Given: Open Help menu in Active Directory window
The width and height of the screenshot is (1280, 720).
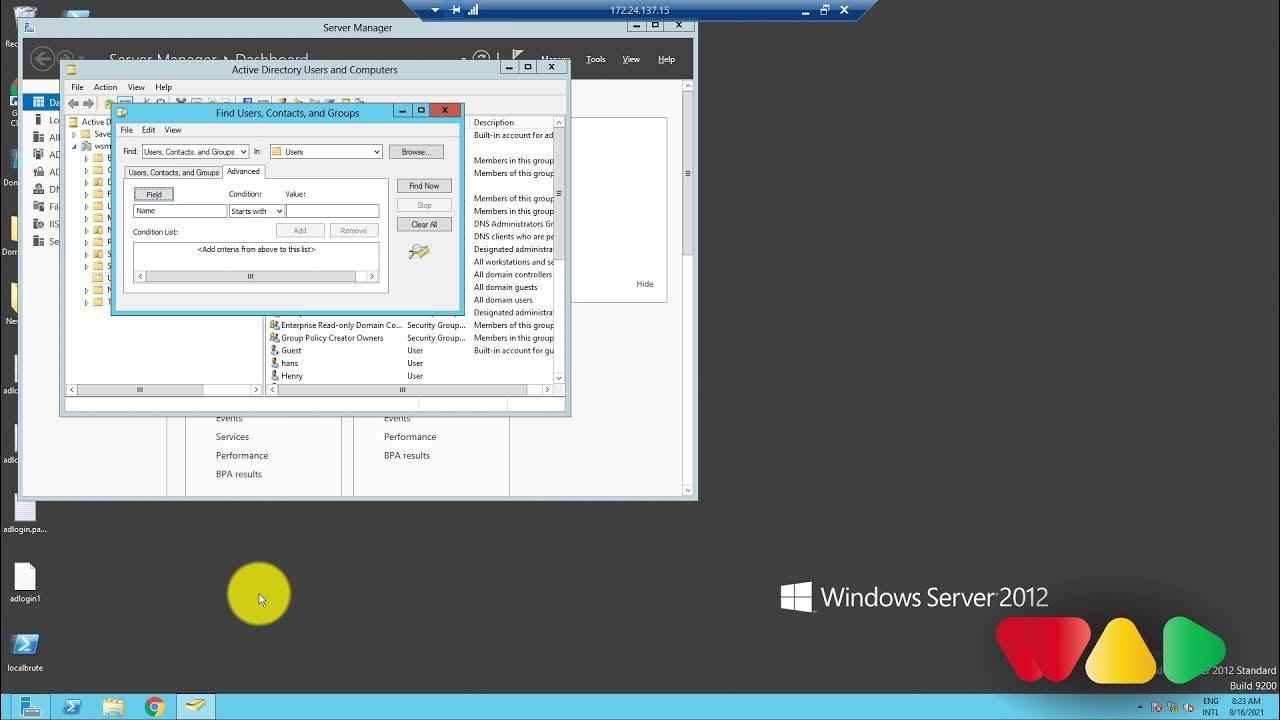Looking at the screenshot, I should tap(163, 87).
